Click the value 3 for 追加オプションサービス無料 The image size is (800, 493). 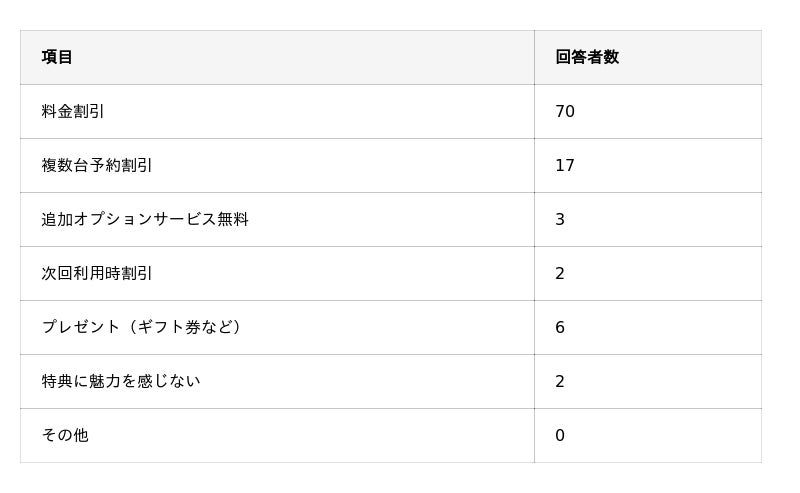[560, 219]
